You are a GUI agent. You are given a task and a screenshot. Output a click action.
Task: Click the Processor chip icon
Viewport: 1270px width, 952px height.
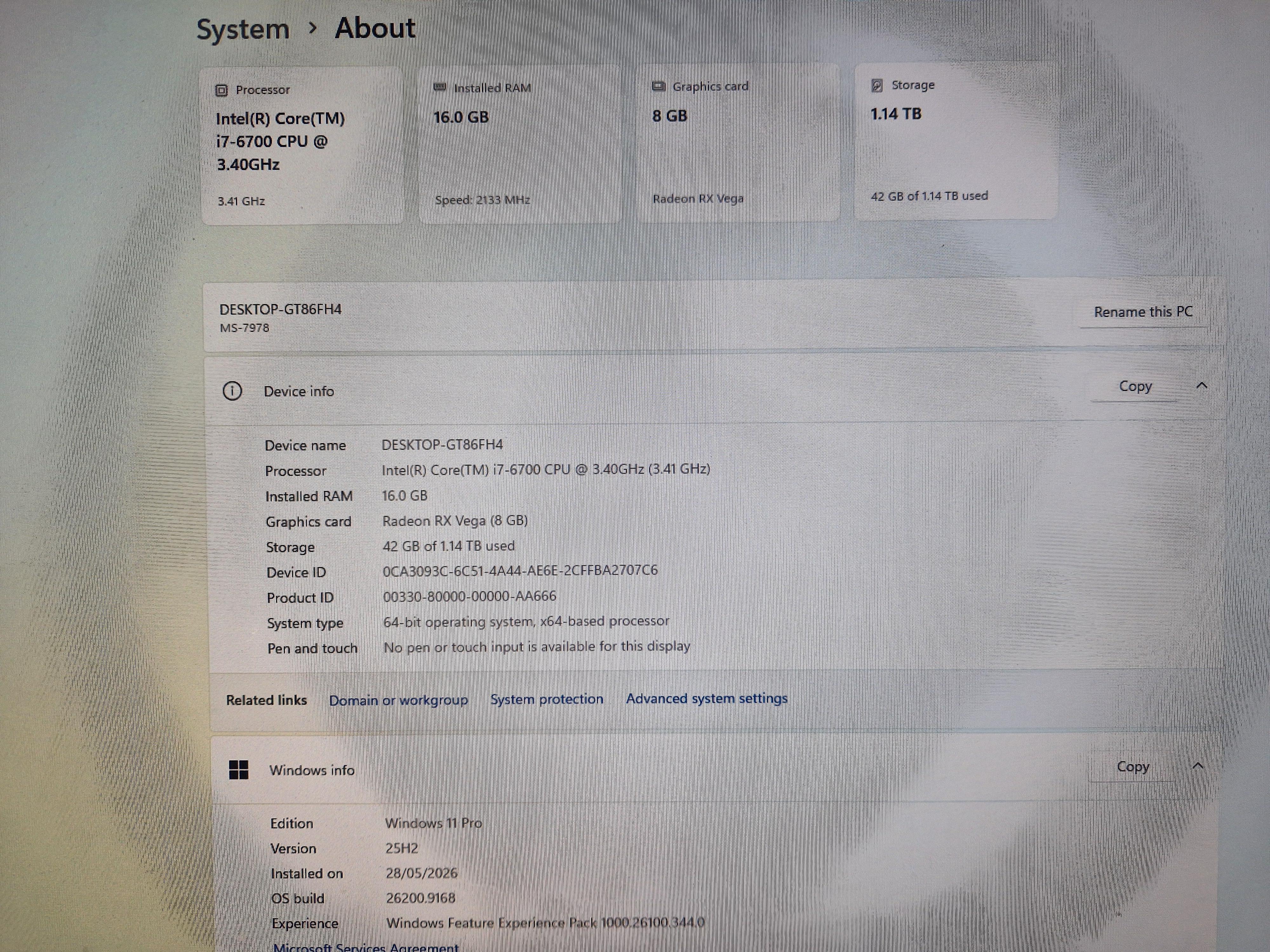tap(222, 90)
